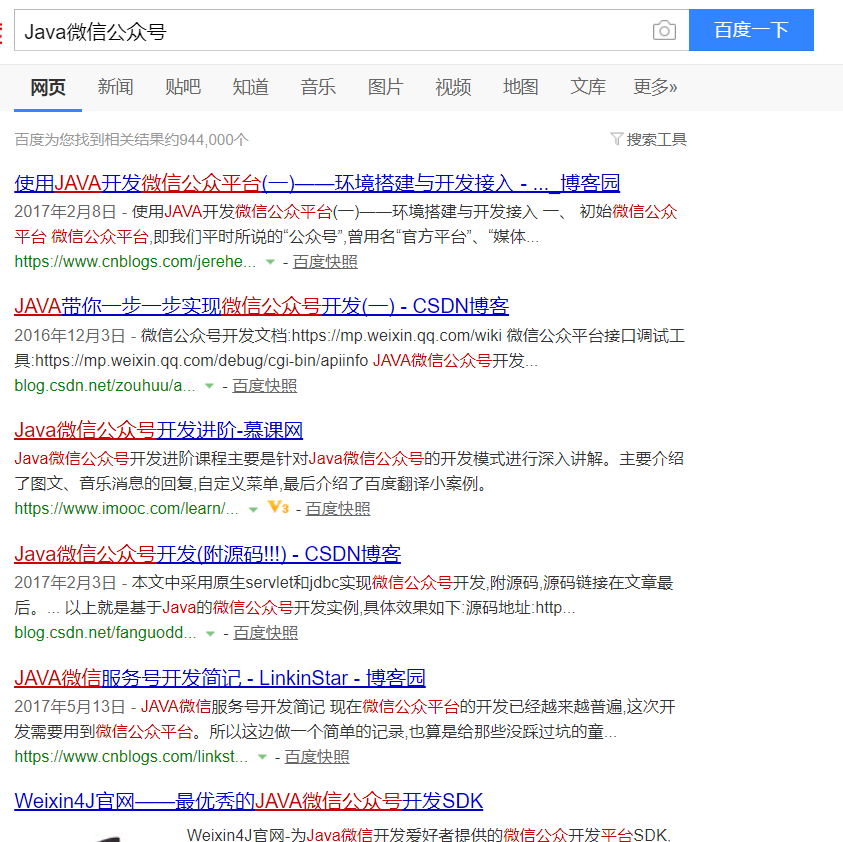The height and width of the screenshot is (842, 843).
Task: Click the V3 credibility badge icon
Action: 278,507
